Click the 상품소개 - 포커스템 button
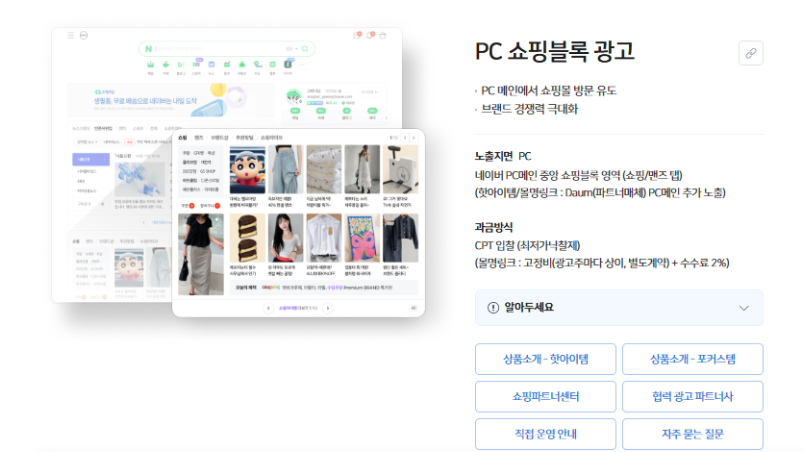 pos(692,359)
